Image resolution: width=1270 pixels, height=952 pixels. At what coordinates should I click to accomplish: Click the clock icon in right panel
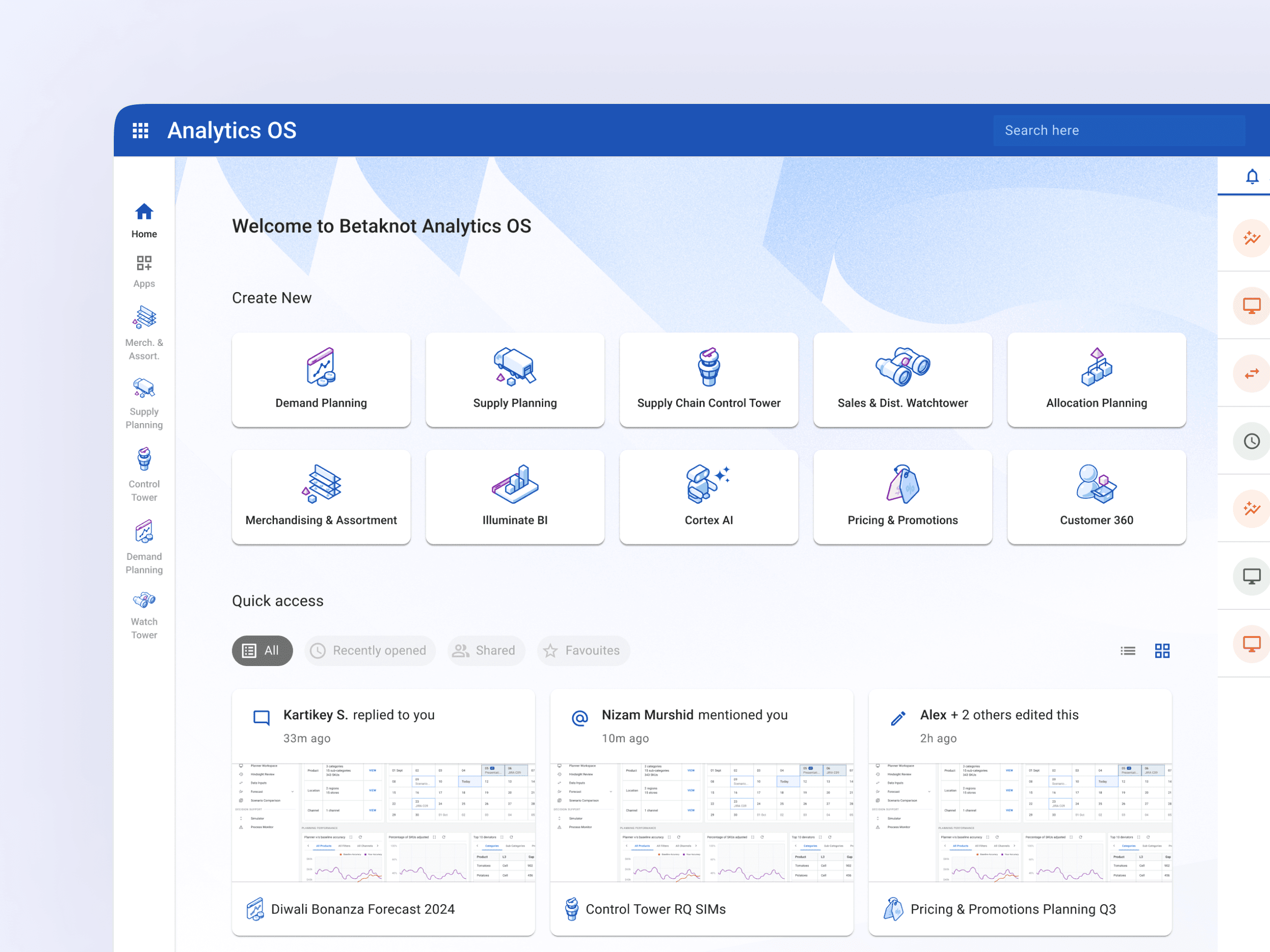(x=1252, y=441)
